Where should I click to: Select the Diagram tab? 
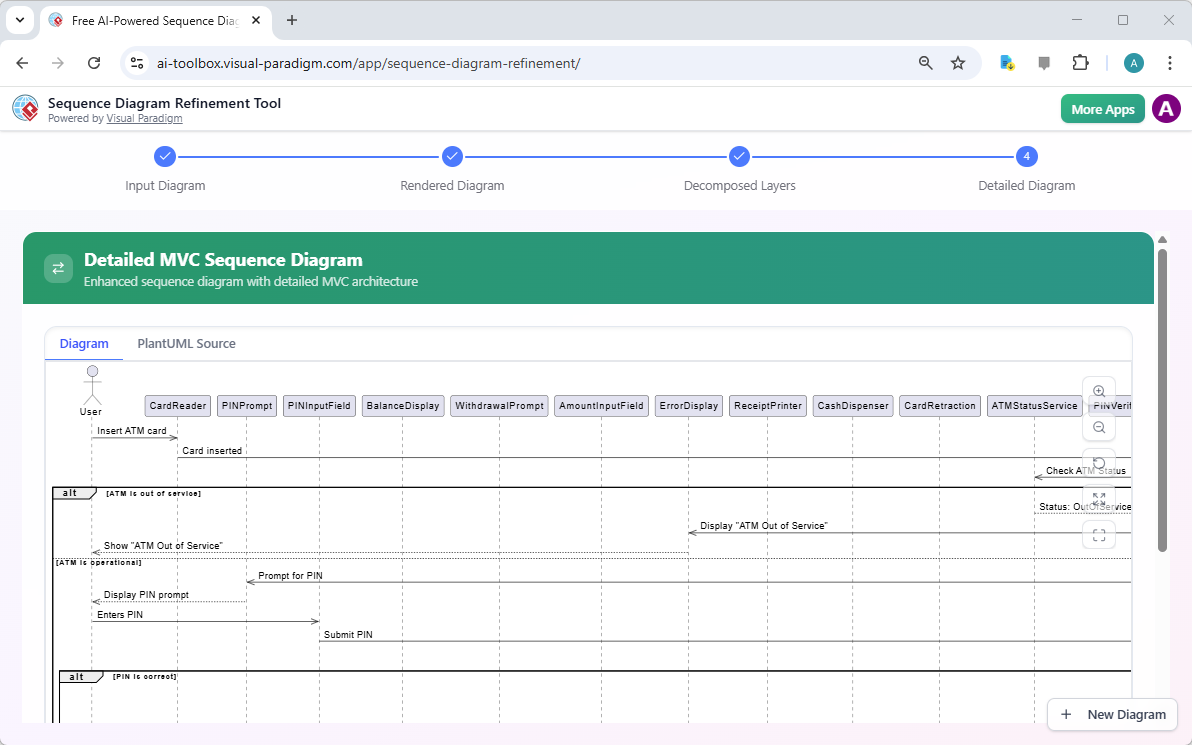83,343
